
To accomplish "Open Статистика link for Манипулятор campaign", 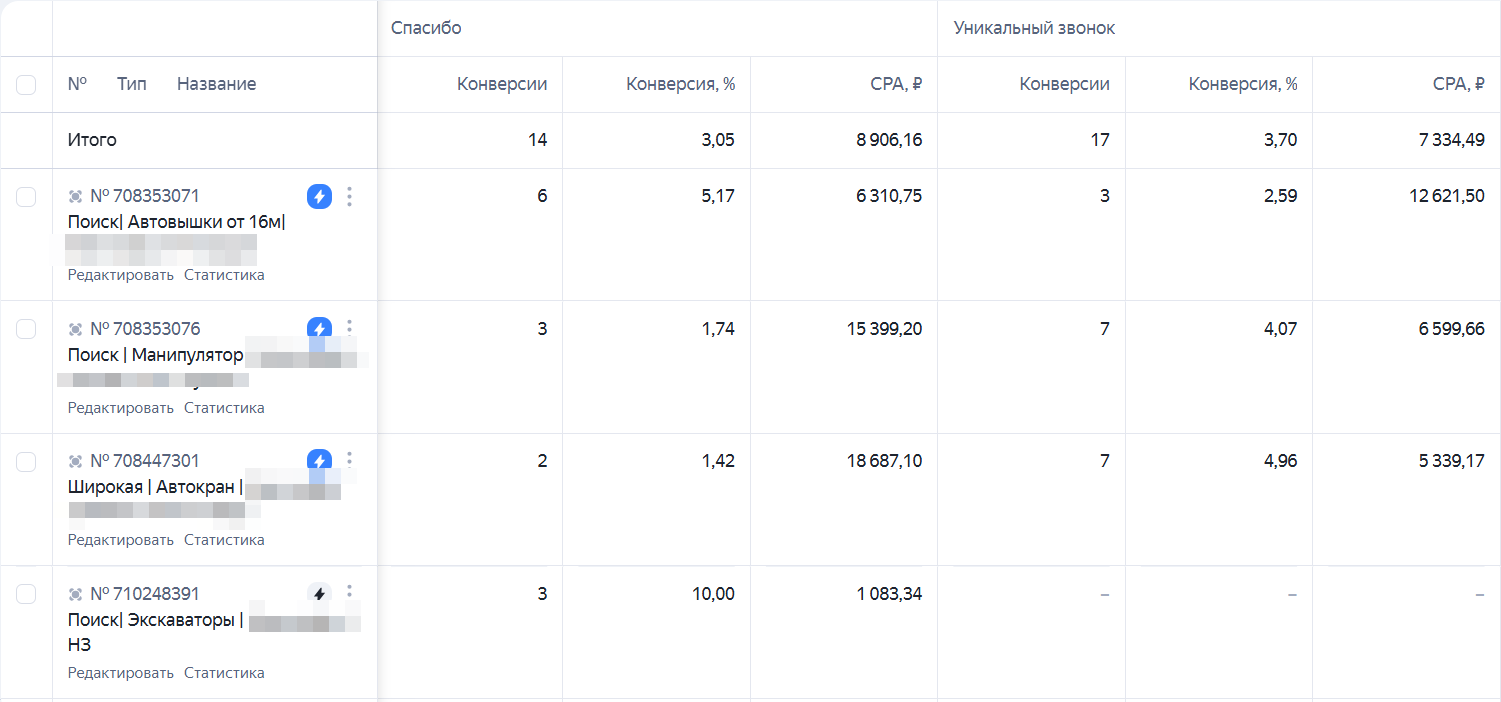I will pos(224,408).
